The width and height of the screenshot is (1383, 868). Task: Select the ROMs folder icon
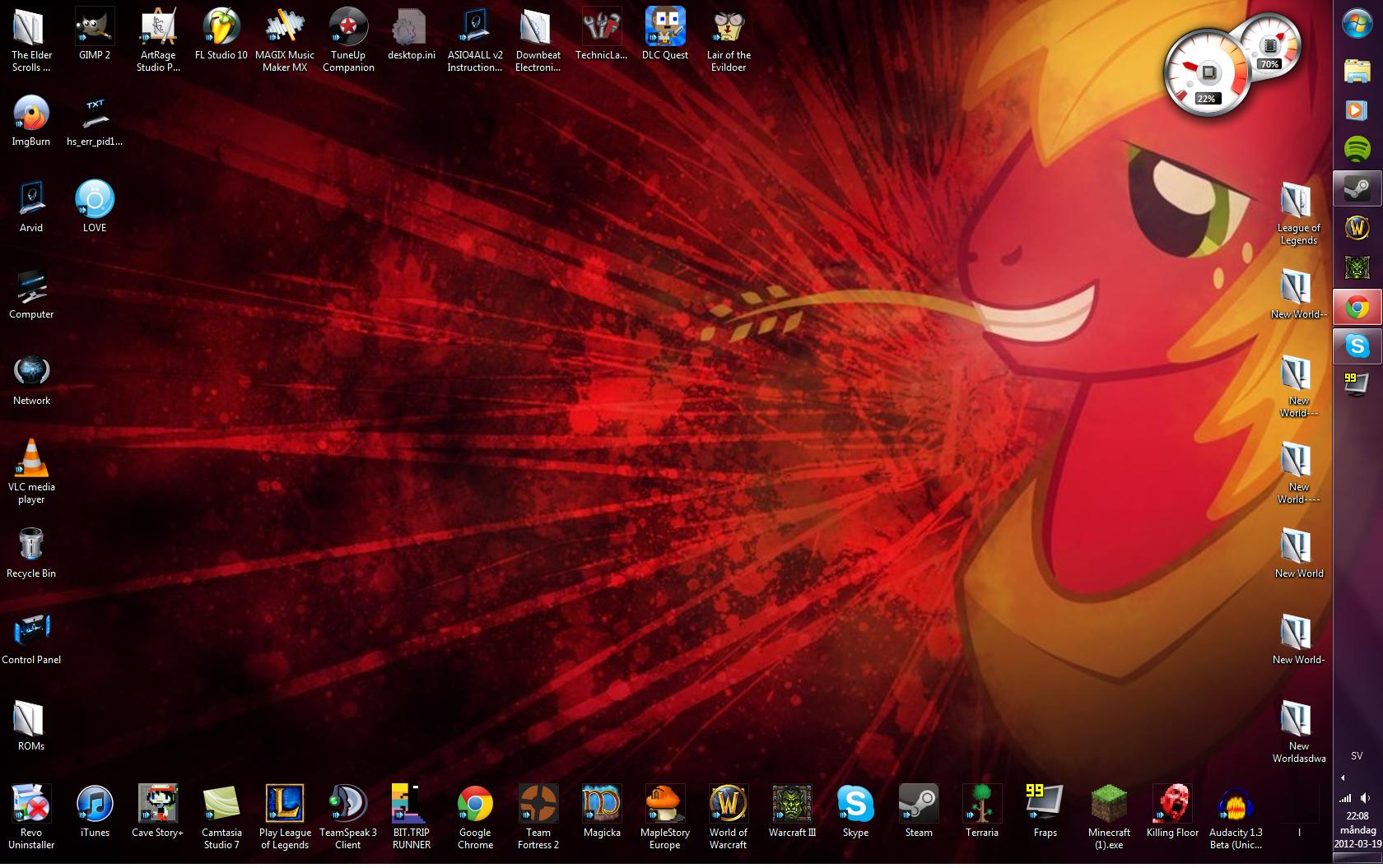[x=31, y=726]
